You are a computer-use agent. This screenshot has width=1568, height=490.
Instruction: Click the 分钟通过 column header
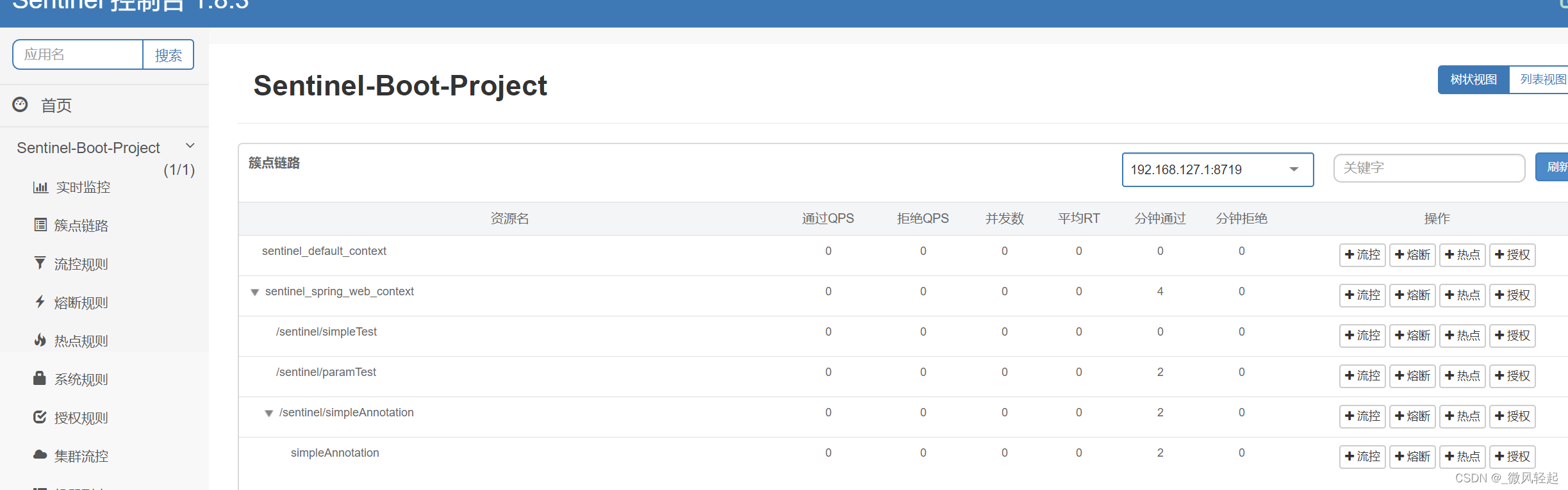pyautogui.click(x=1160, y=218)
